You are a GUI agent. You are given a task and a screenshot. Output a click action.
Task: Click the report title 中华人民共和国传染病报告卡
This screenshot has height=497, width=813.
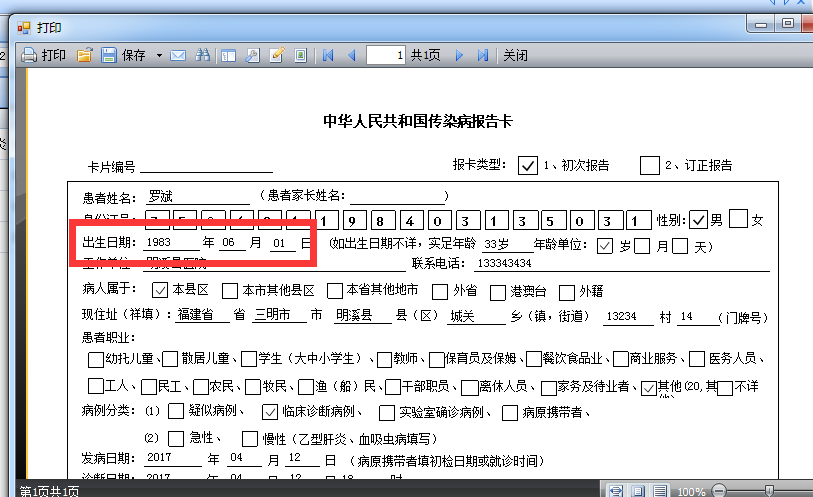point(418,121)
